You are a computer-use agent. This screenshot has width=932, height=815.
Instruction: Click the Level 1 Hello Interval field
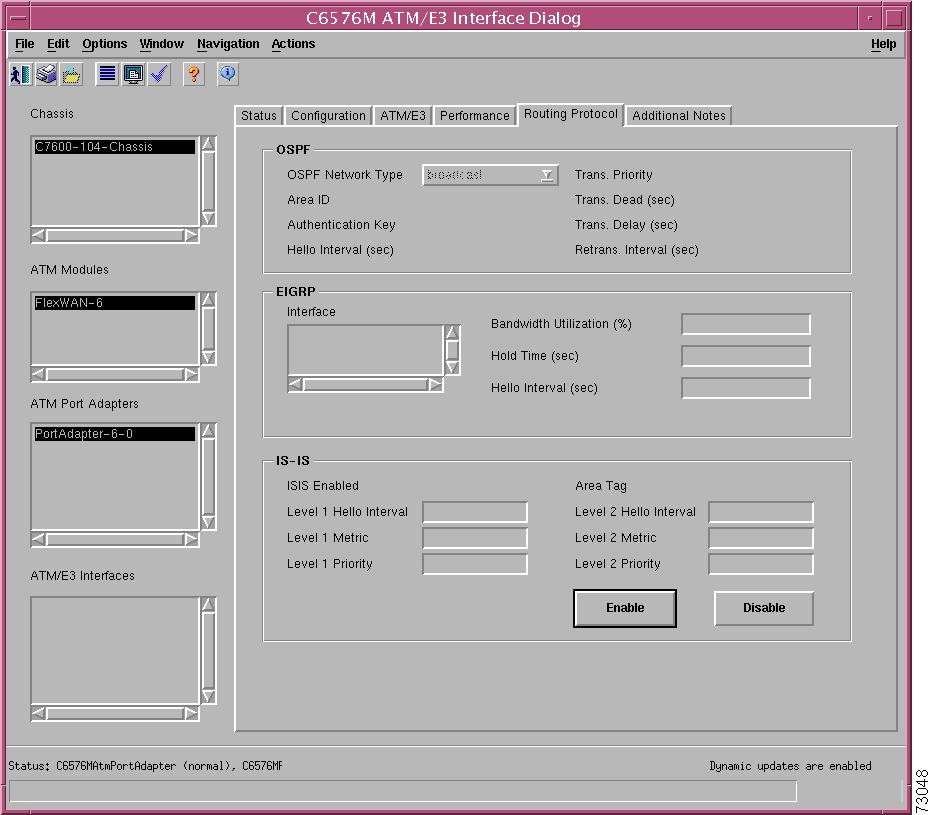click(475, 512)
